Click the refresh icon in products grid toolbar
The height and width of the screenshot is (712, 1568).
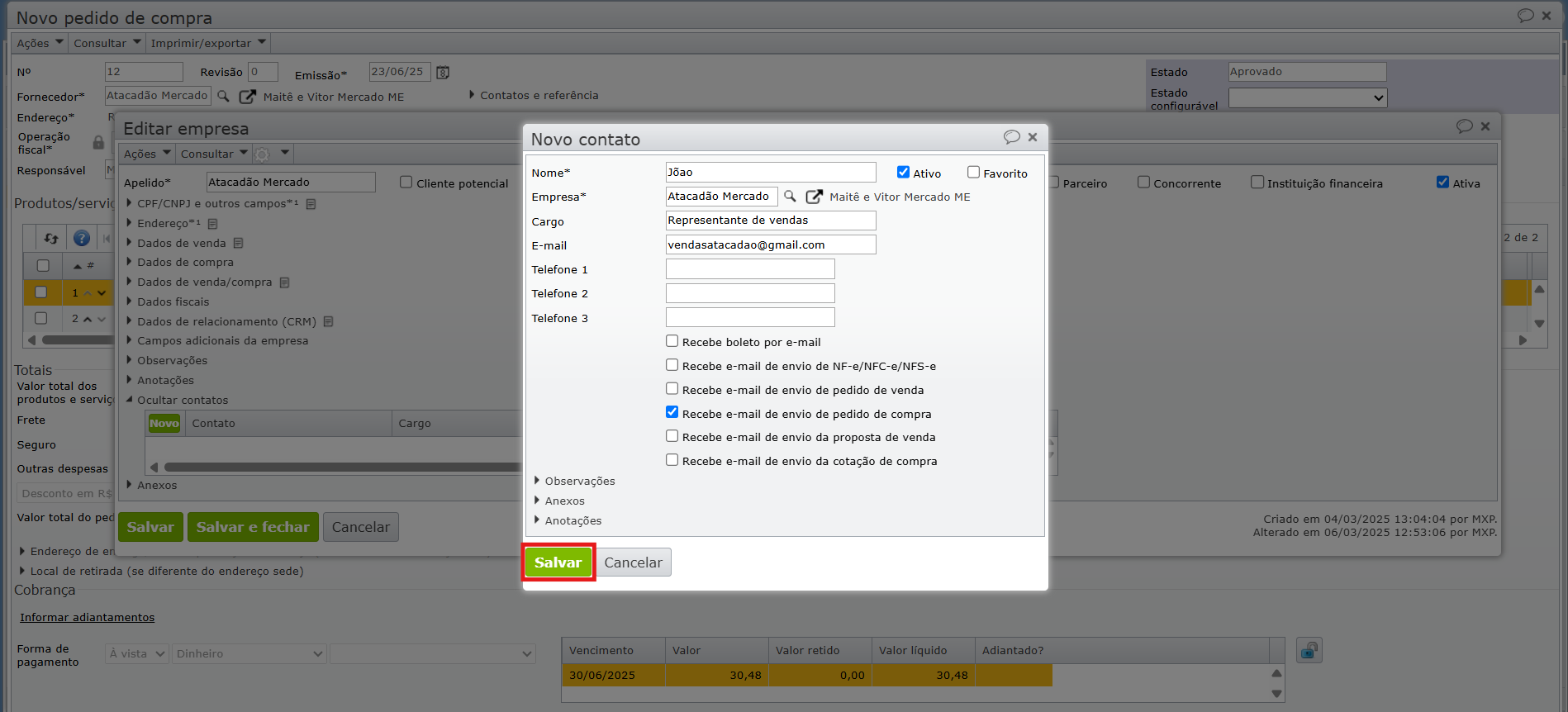click(51, 239)
